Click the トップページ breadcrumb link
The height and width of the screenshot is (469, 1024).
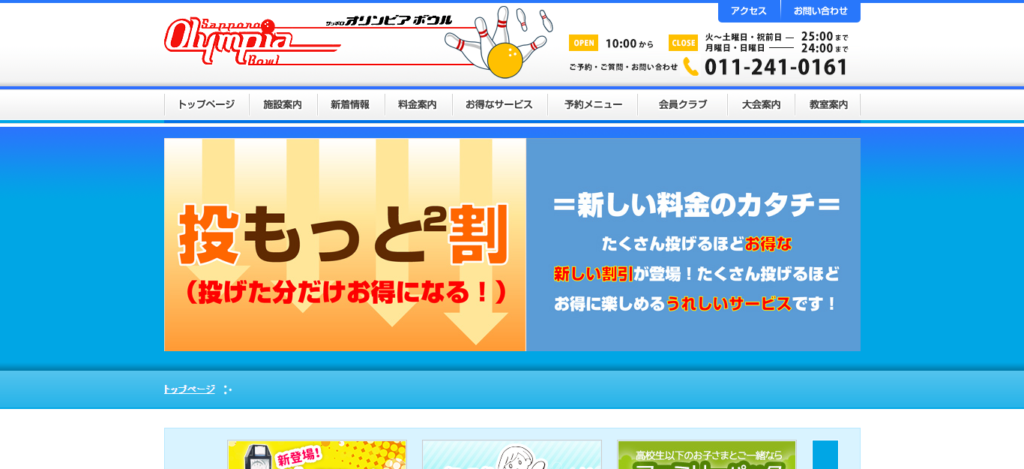coord(189,389)
